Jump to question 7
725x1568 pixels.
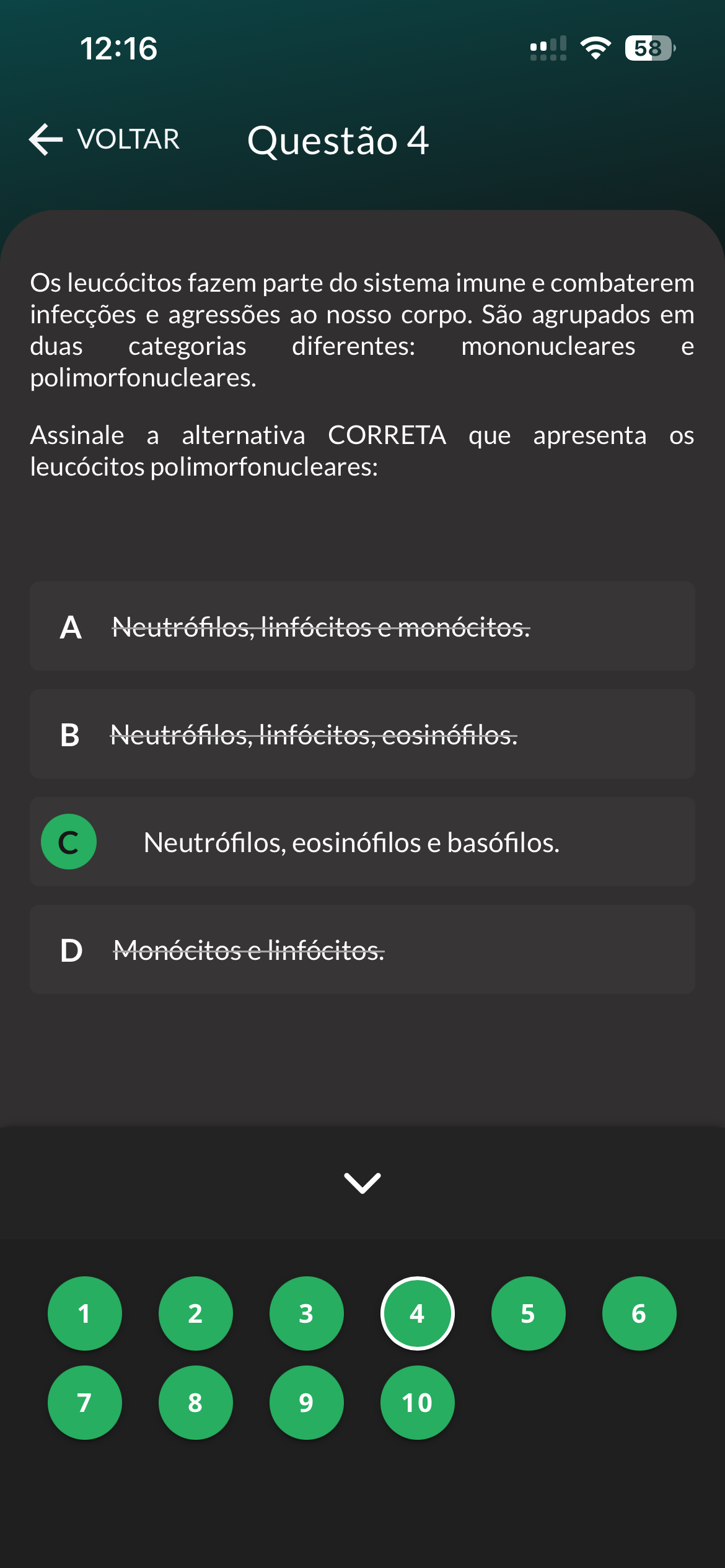pos(85,1402)
